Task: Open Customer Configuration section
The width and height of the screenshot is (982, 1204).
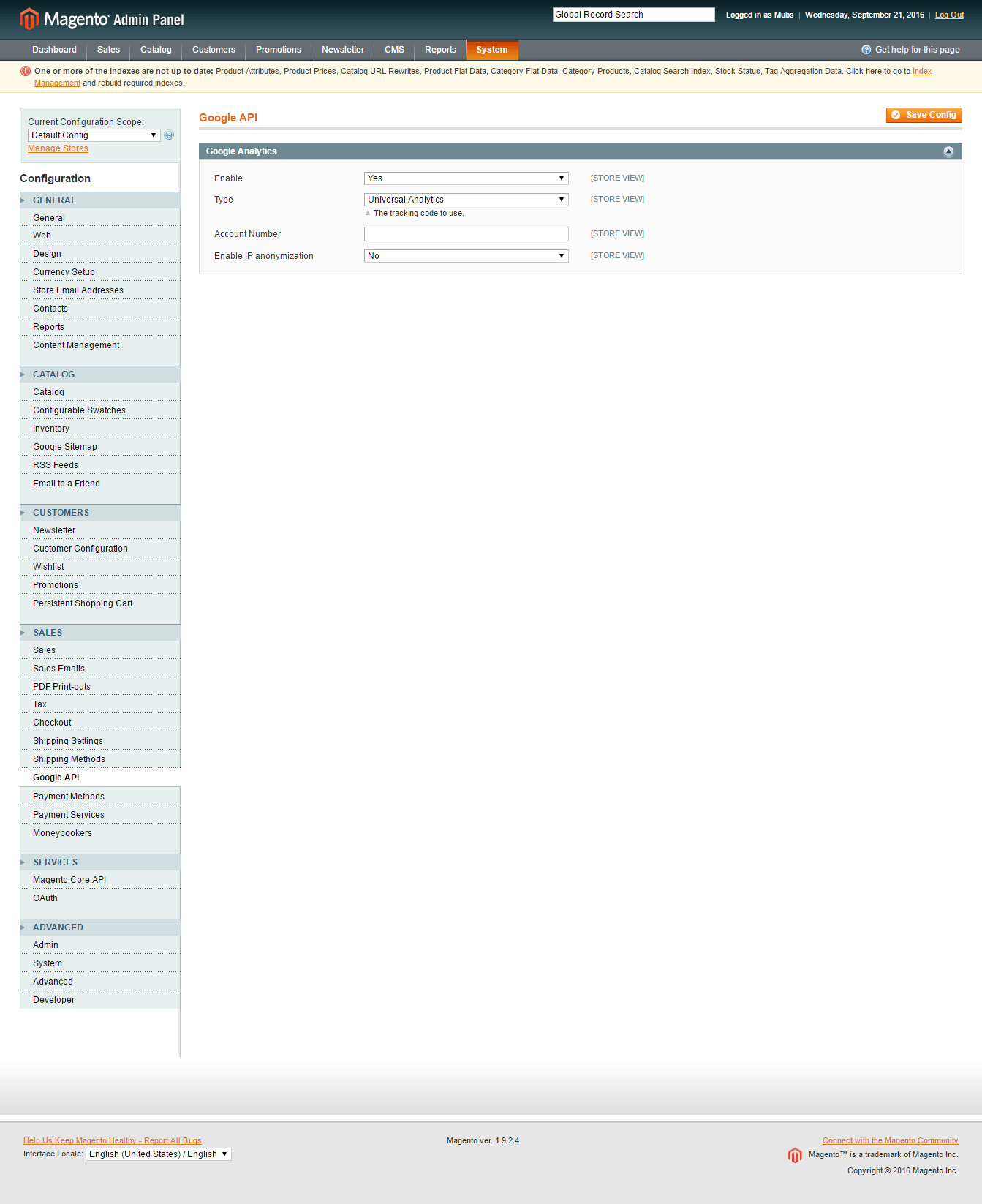Action: point(99,549)
